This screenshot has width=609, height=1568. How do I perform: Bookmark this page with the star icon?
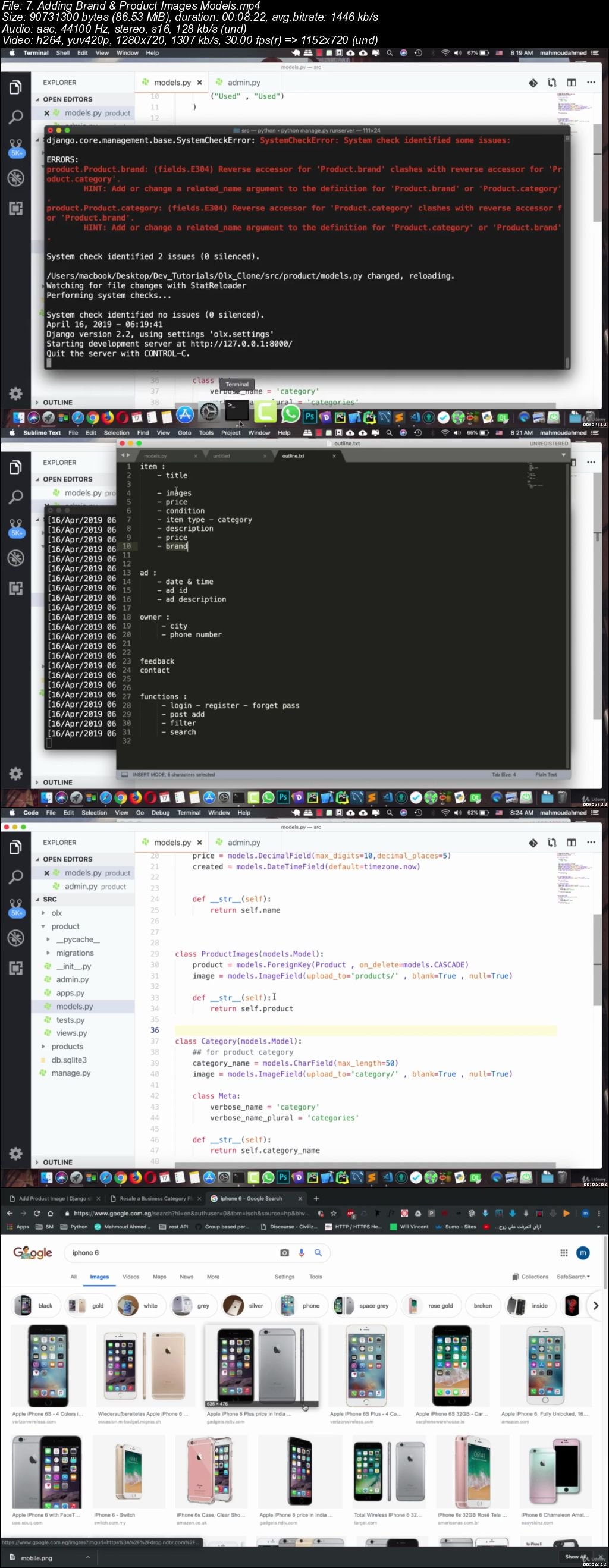click(333, 1212)
